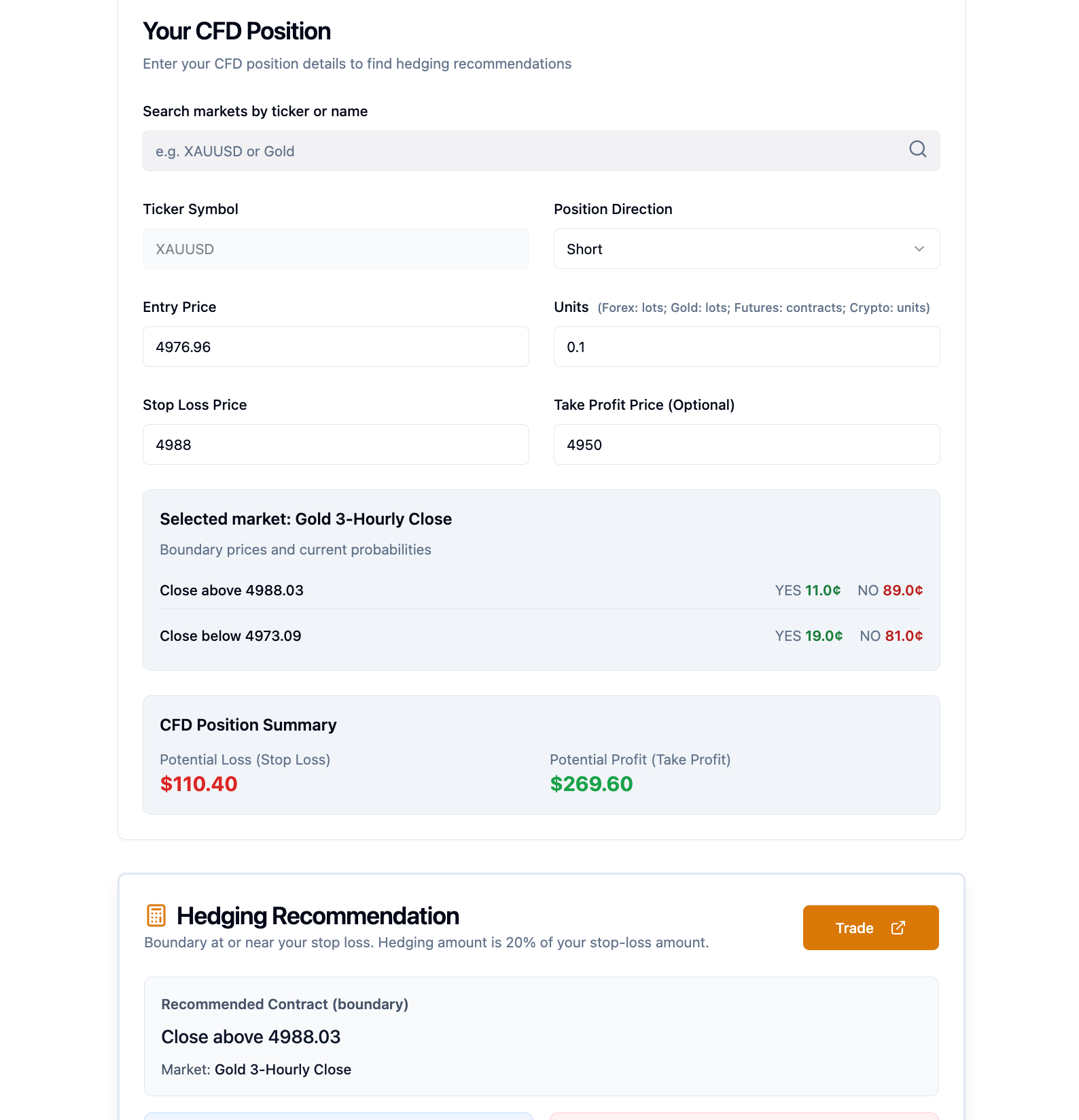Click the Ticker Symbol field showing XAUUSD

(336, 249)
